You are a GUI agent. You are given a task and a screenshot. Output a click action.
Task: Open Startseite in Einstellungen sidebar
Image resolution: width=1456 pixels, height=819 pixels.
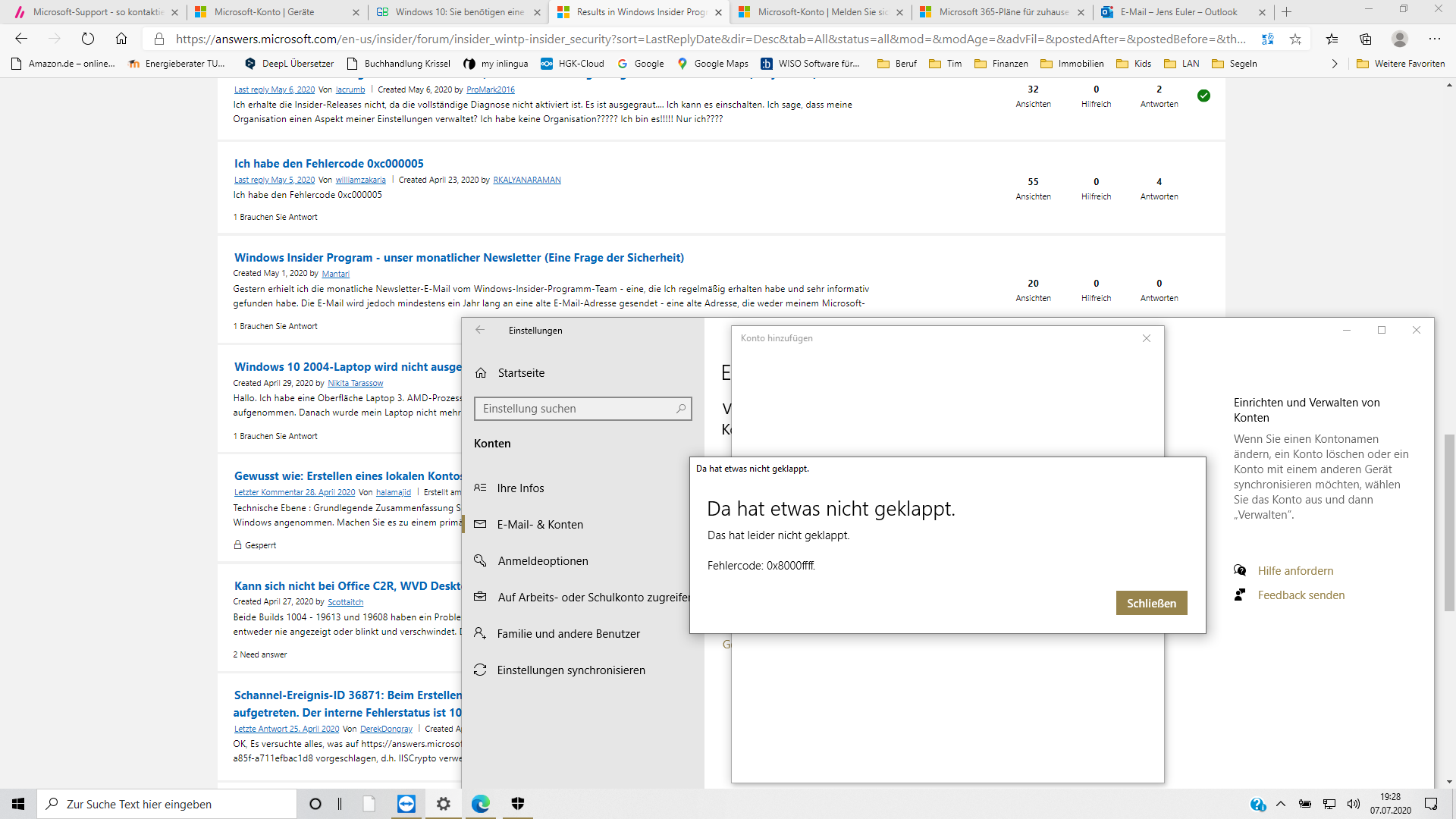(x=521, y=372)
